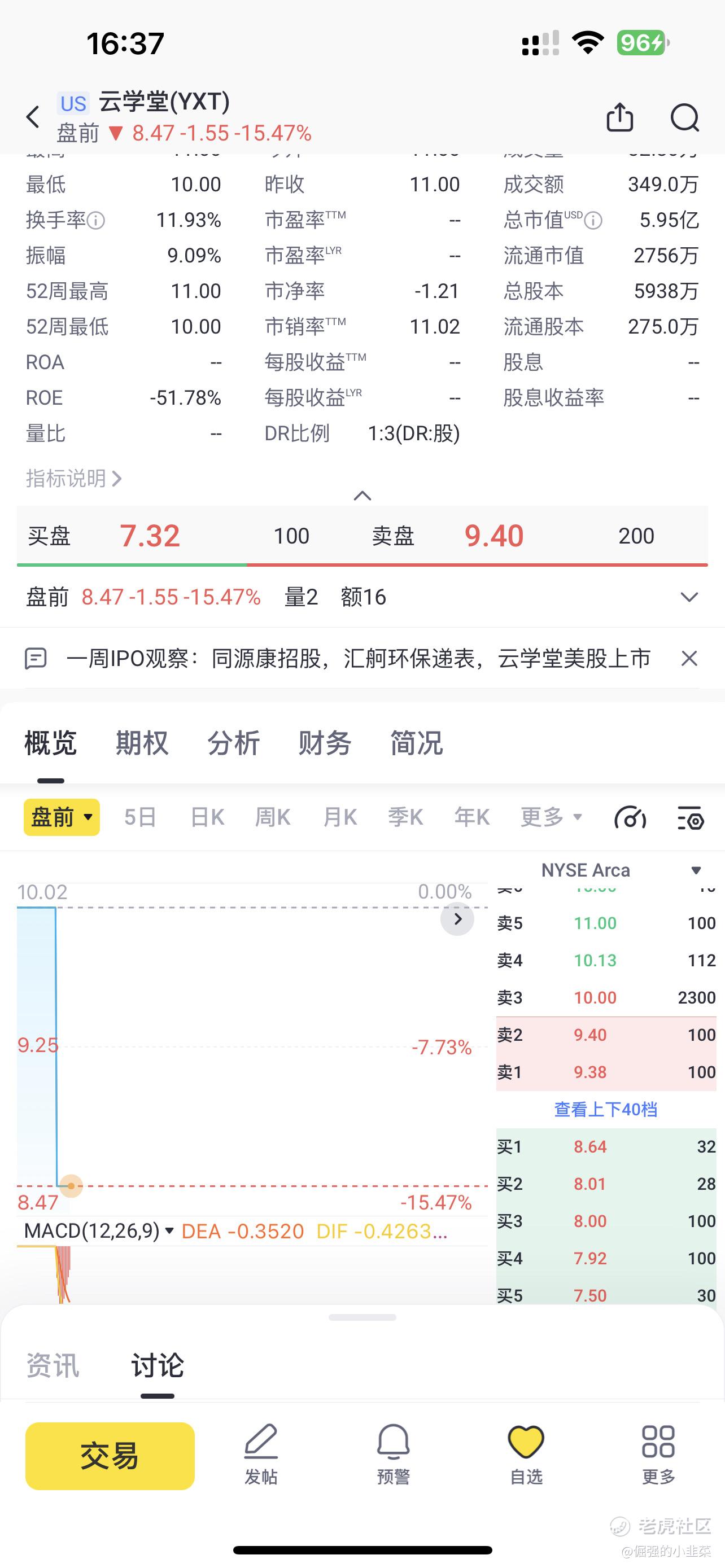This screenshot has height=1568, width=725.
Task: Tap the 云学堂(YXT) stock title
Action: 164,102
